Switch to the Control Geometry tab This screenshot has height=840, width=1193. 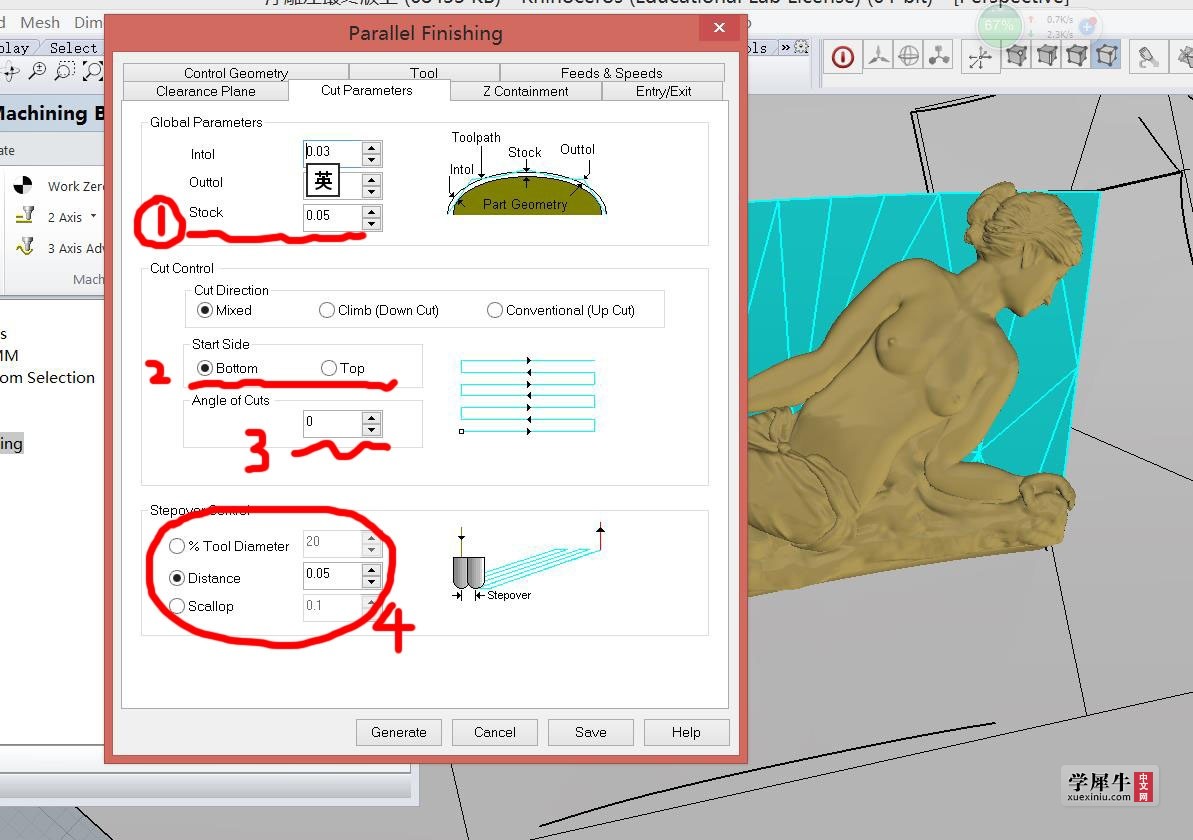[x=236, y=73]
